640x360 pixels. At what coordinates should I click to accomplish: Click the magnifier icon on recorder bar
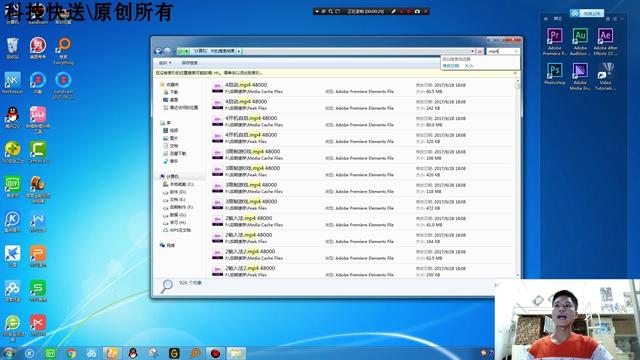[x=331, y=11]
